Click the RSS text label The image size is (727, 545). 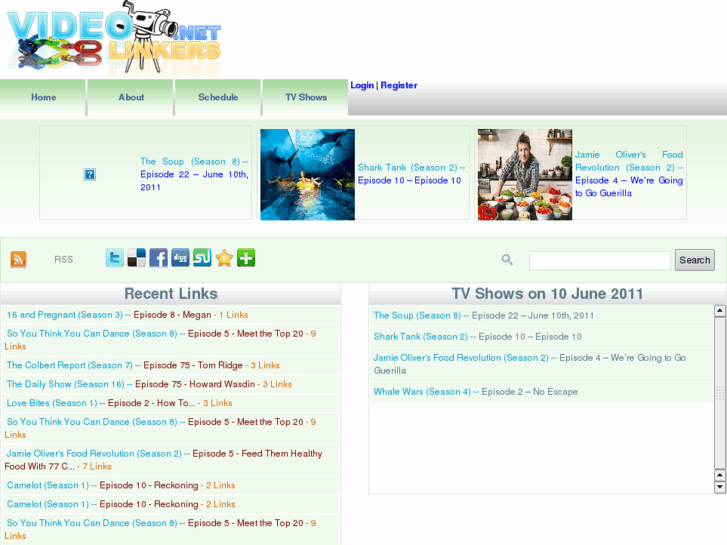64,259
